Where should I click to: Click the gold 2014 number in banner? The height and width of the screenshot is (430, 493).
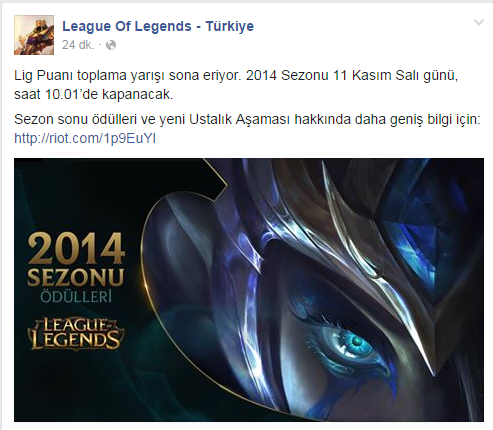click(x=76, y=248)
